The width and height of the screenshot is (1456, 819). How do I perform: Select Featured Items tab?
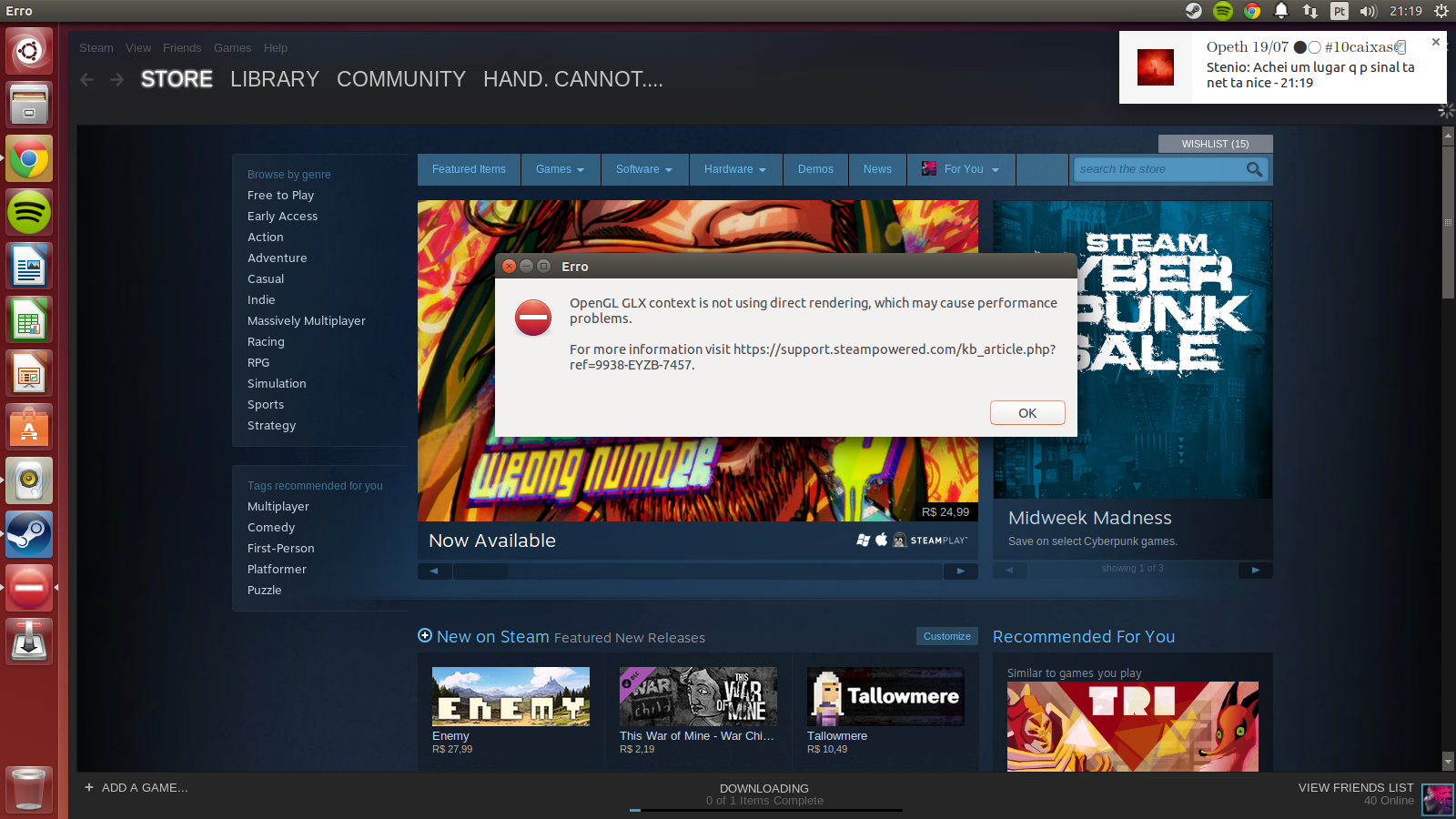point(469,169)
